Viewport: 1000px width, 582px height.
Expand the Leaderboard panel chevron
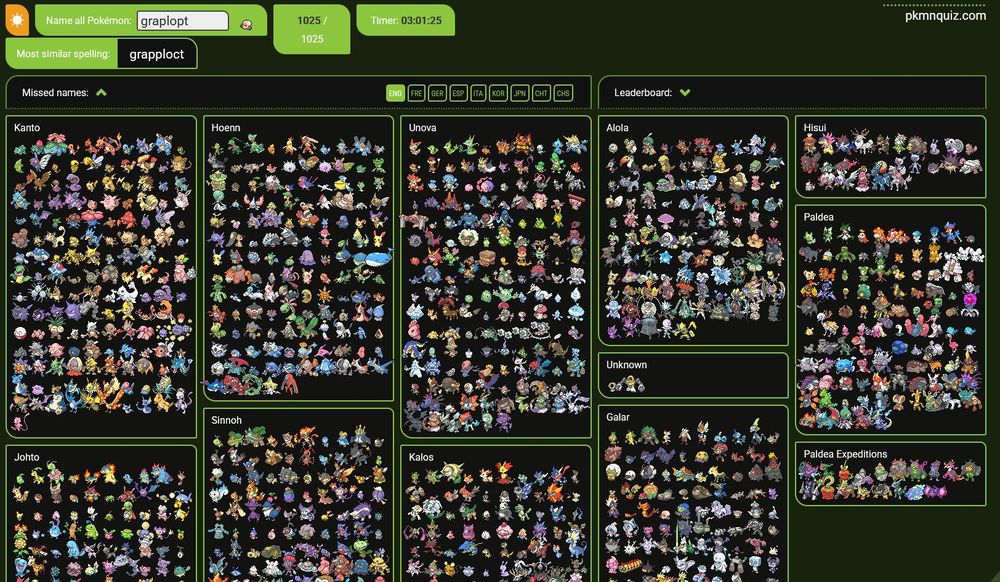coord(685,92)
